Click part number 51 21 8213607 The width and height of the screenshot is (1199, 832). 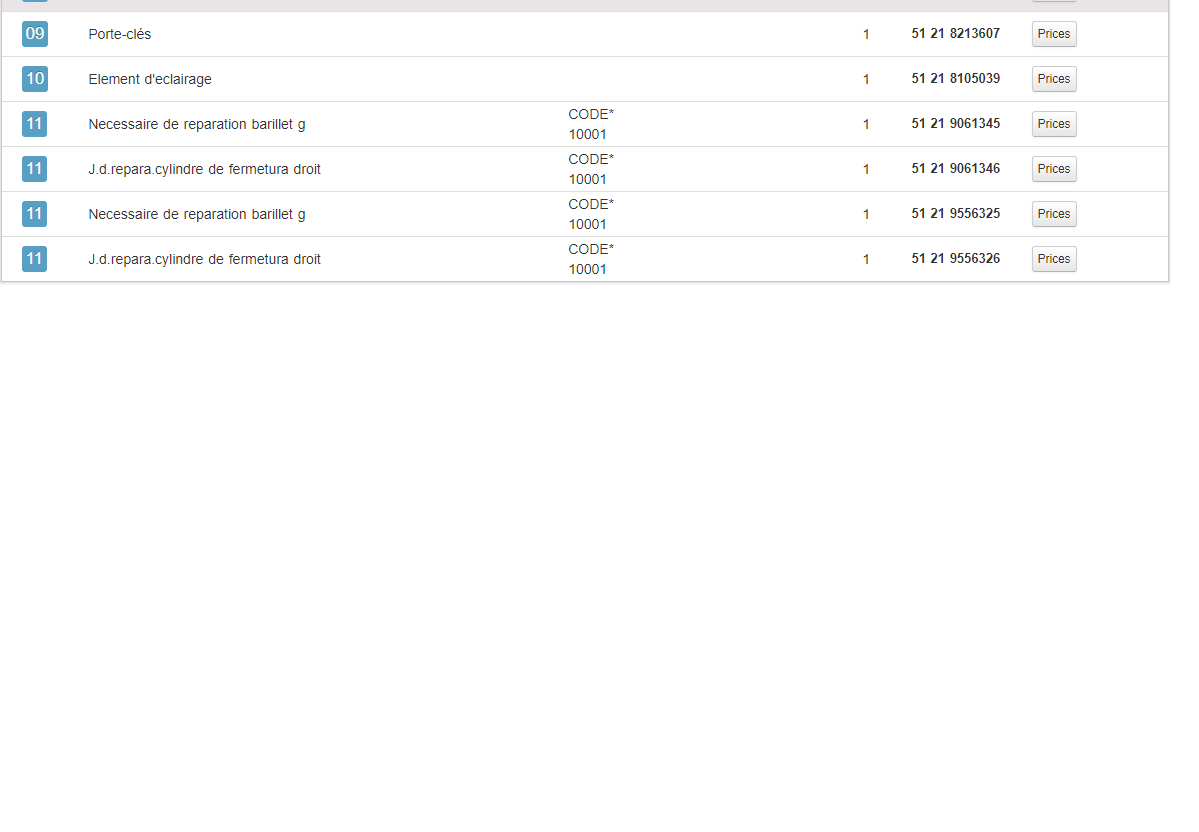coord(955,34)
